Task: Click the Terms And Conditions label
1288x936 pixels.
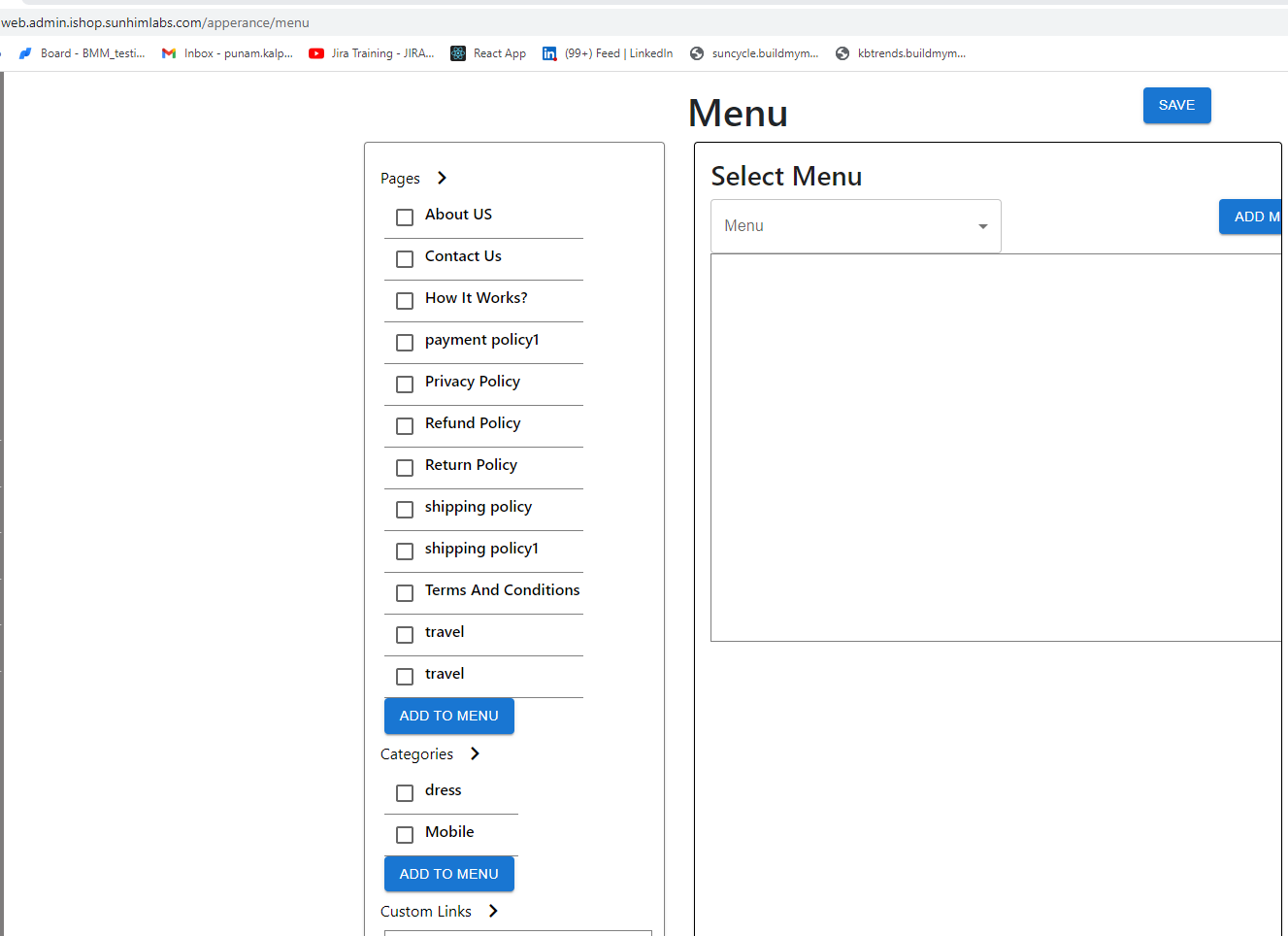Action: pyautogui.click(x=503, y=590)
